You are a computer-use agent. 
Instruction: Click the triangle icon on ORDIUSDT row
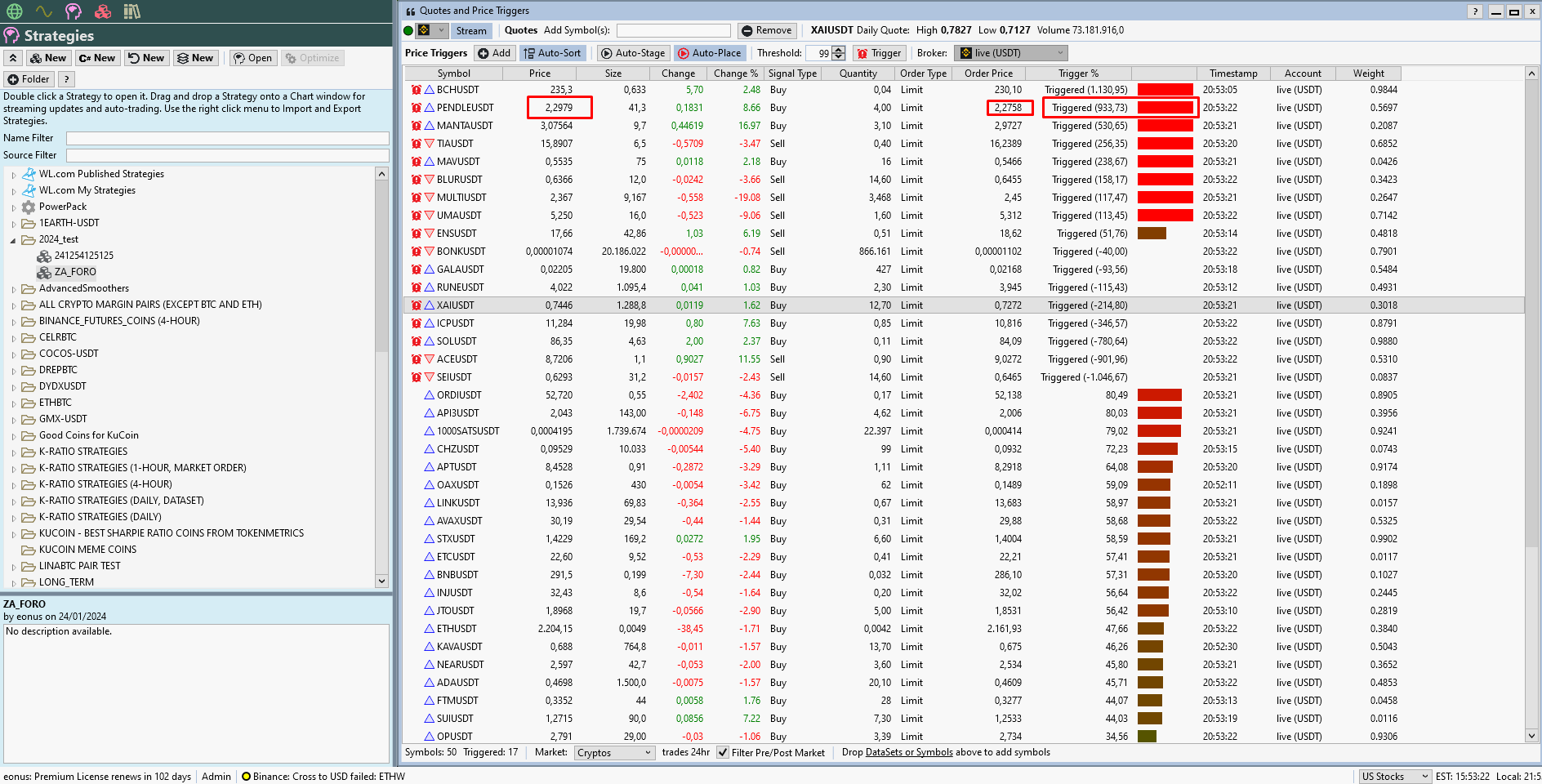coord(429,395)
